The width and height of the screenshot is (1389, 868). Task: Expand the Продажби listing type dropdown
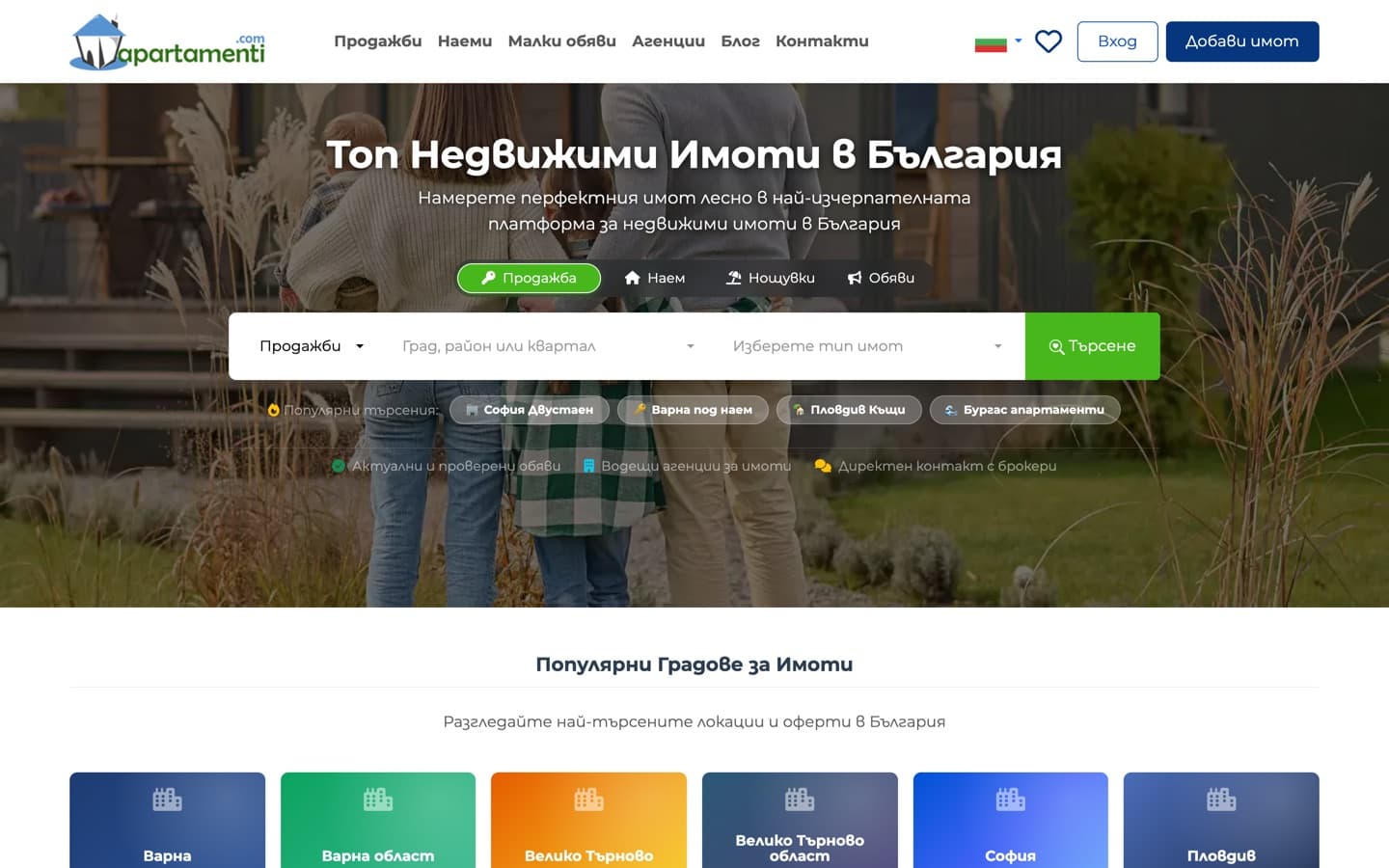pos(312,346)
